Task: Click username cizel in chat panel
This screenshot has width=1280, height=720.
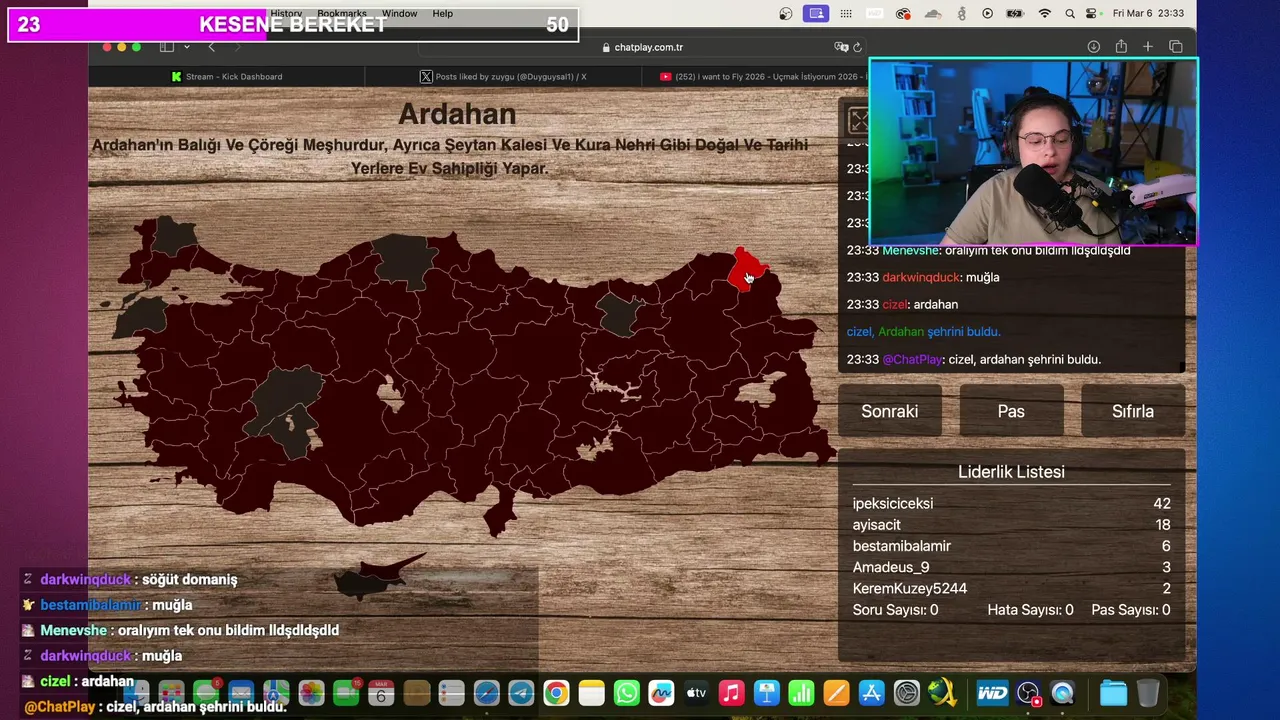Action: tap(894, 304)
